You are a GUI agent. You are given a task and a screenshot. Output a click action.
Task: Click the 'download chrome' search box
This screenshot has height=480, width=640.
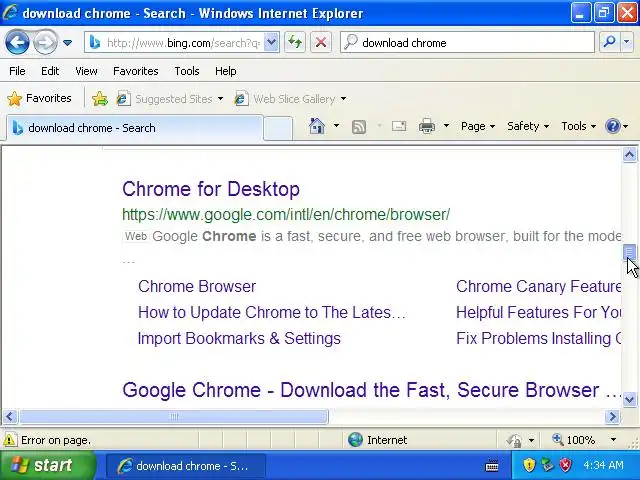pos(467,42)
